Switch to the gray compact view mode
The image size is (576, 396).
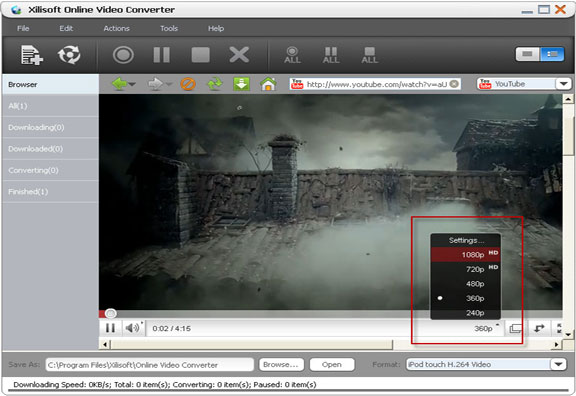pyautogui.click(x=528, y=54)
